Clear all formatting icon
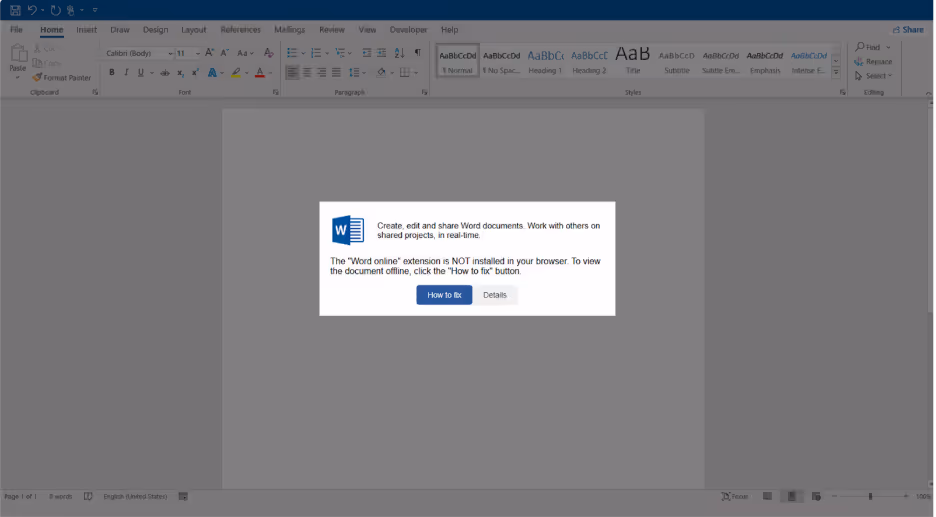Screen dimensions: 936x517 [x=269, y=53]
